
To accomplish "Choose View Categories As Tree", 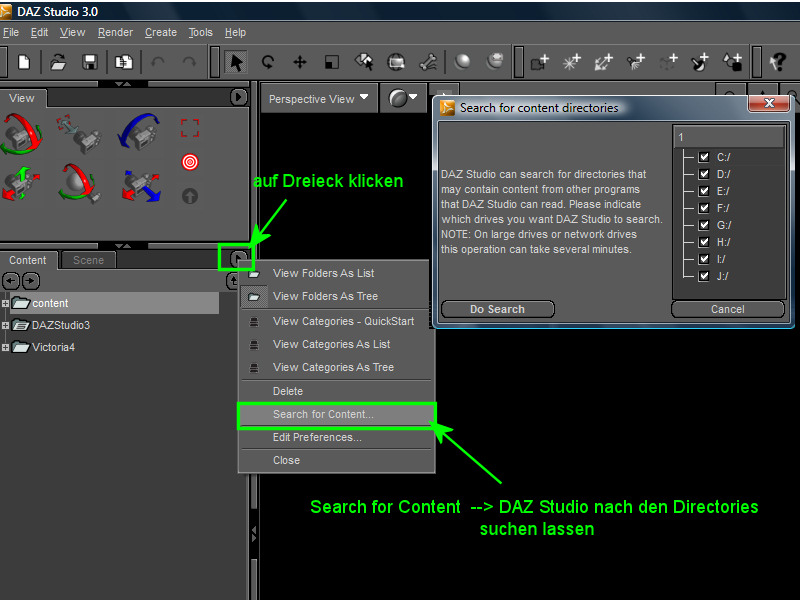I will [x=337, y=367].
